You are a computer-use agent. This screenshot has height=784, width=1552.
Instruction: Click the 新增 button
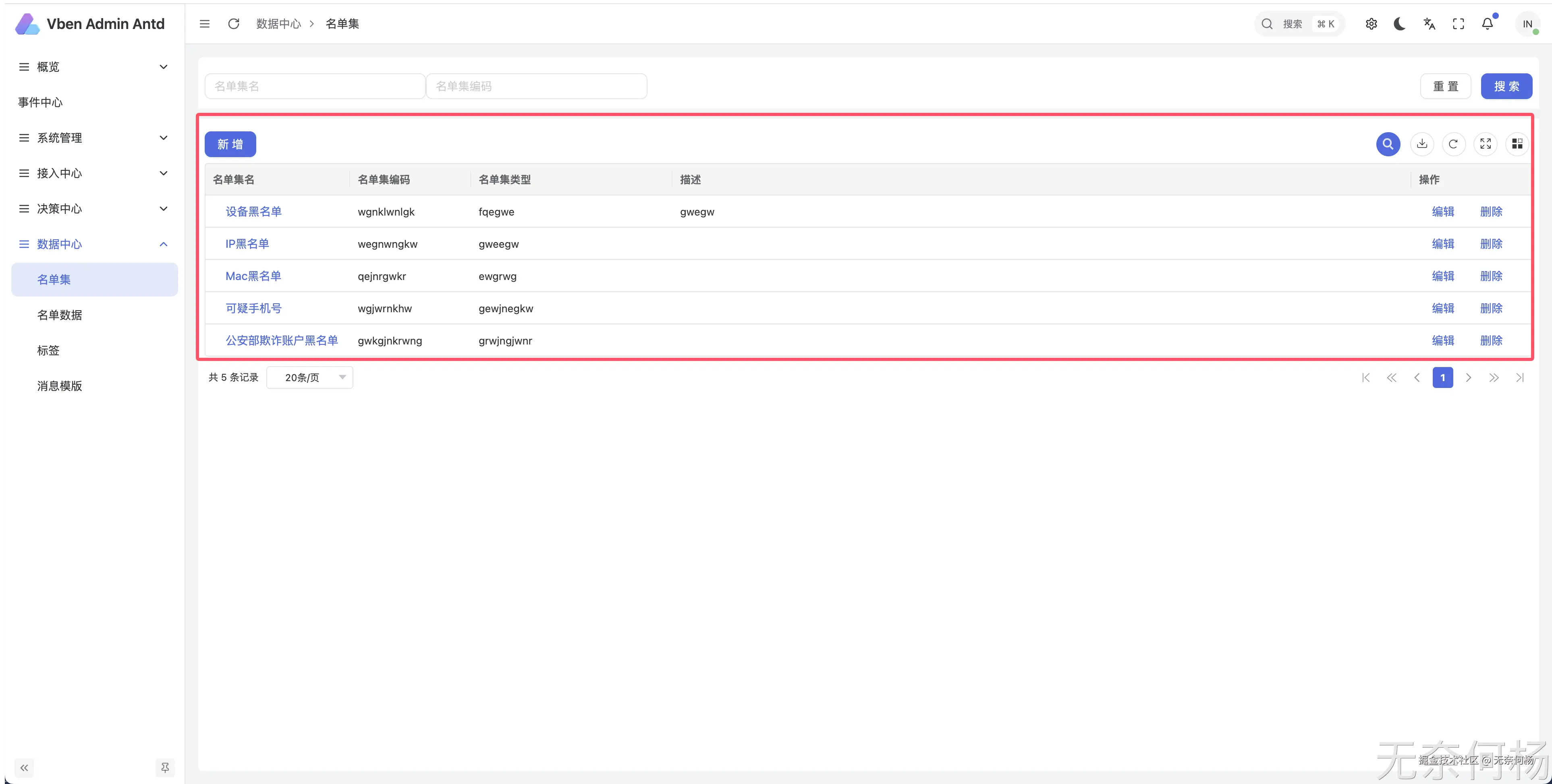tap(230, 144)
